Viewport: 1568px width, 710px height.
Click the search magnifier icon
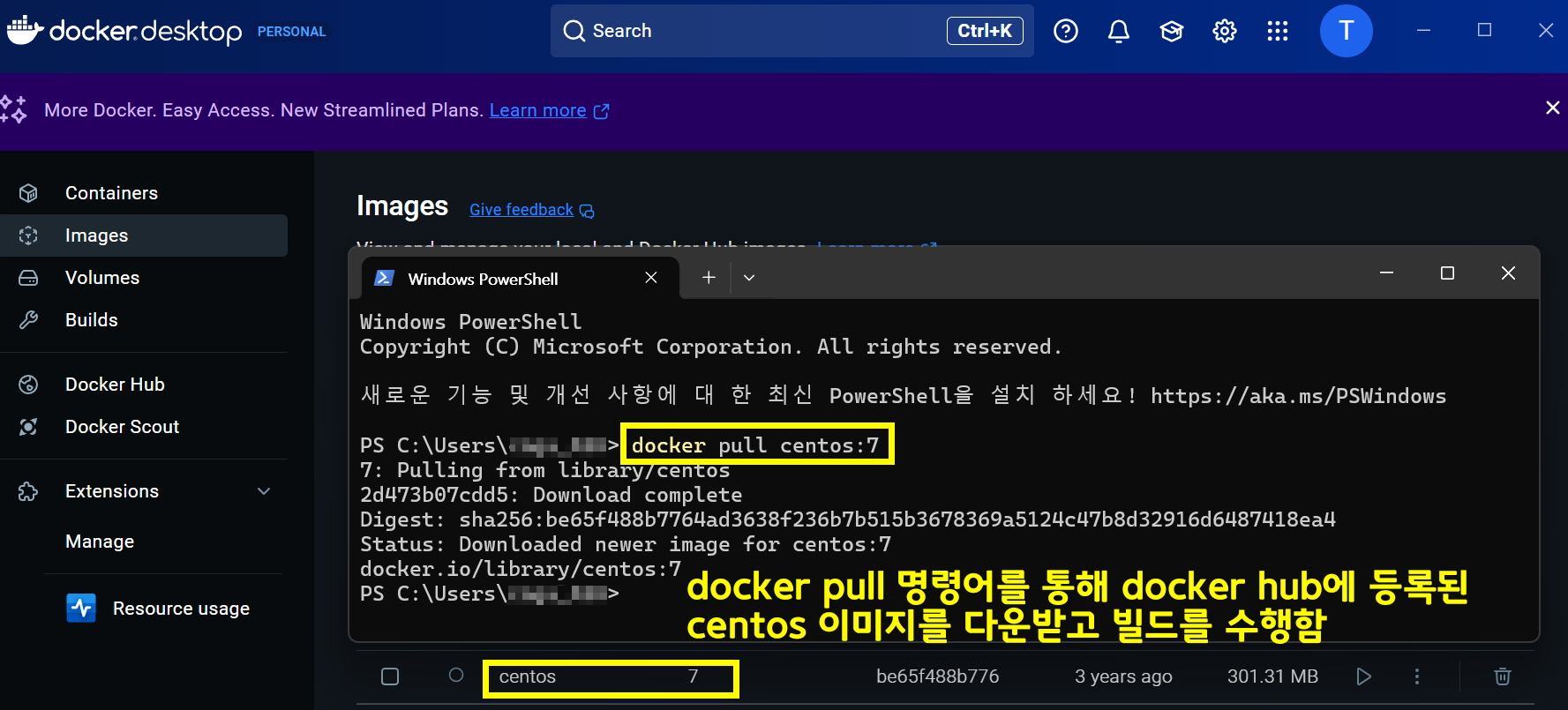click(x=574, y=31)
